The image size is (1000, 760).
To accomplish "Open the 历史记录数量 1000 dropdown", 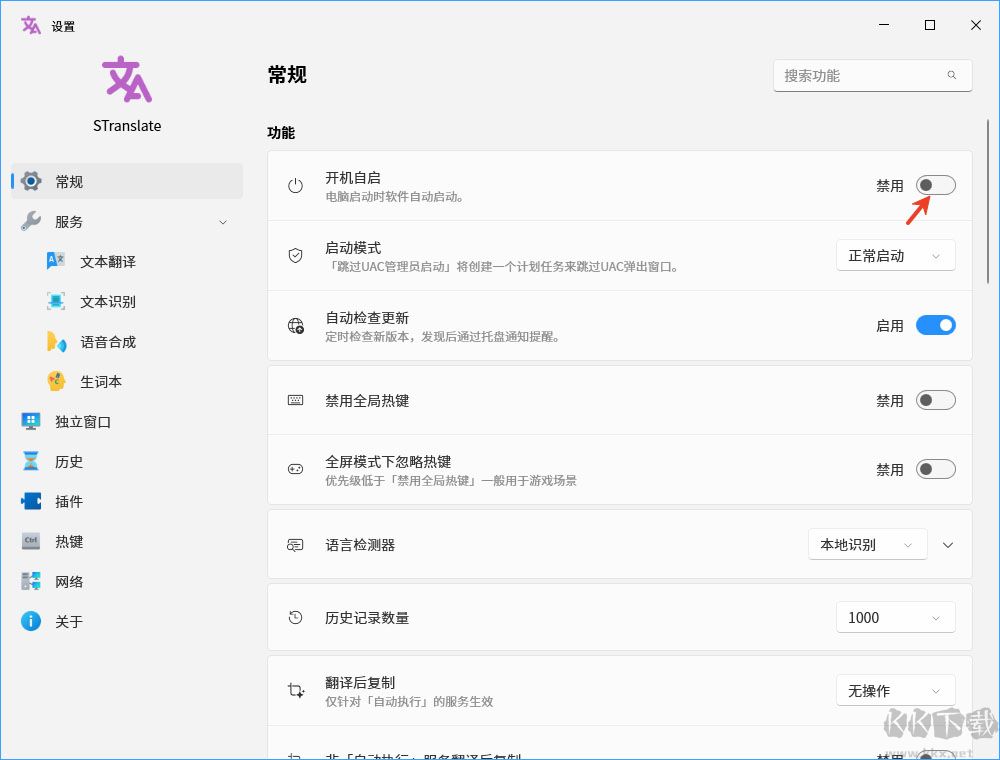I will [x=895, y=617].
